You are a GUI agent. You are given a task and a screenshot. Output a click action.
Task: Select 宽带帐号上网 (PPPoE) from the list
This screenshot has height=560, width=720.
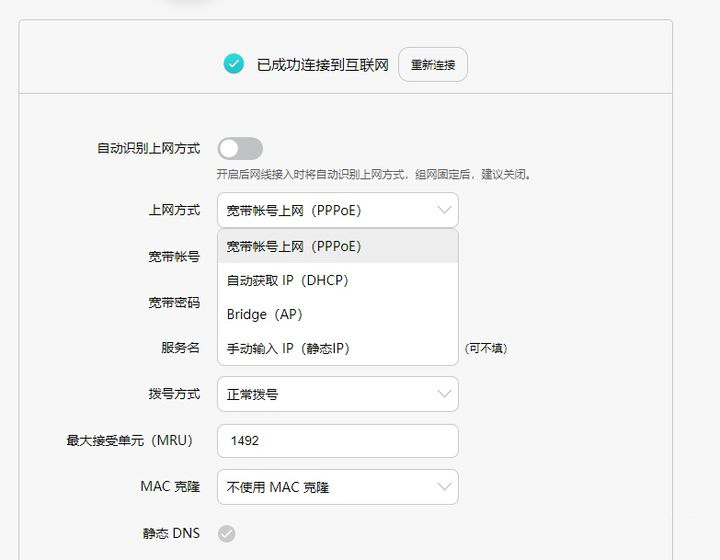tap(294, 246)
